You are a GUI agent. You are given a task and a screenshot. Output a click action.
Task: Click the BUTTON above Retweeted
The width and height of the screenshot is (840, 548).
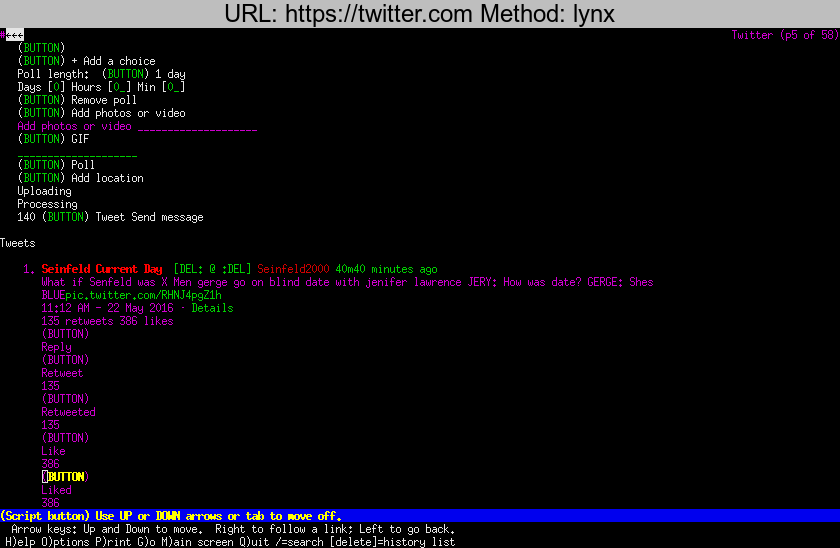coord(65,399)
